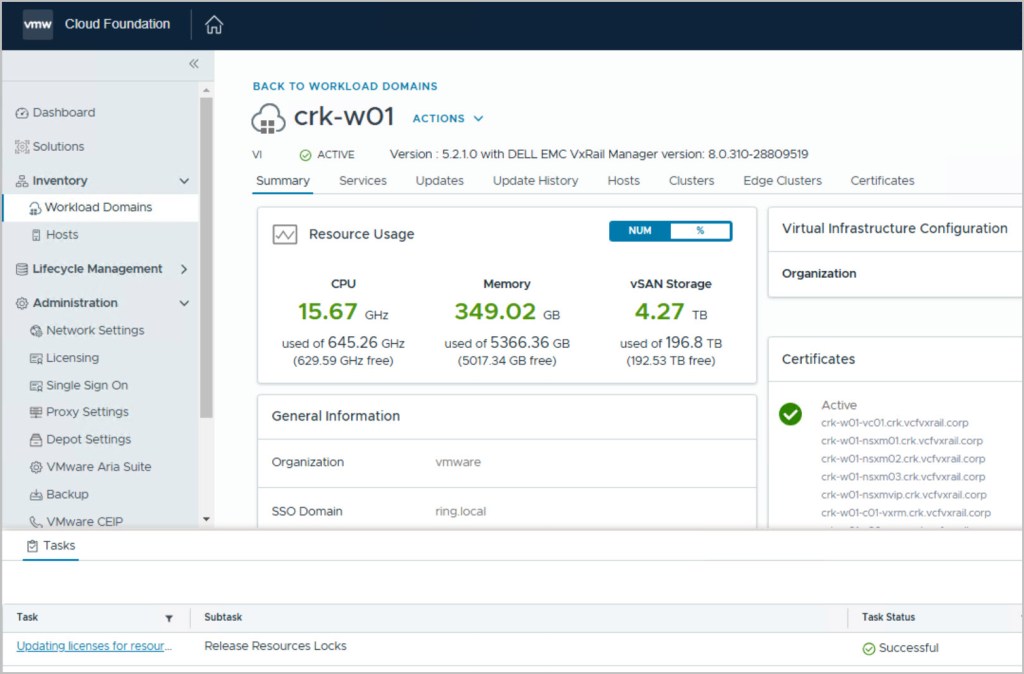Click the Dashboard gauge icon in sidebar
This screenshot has height=674, width=1024.
(22, 113)
